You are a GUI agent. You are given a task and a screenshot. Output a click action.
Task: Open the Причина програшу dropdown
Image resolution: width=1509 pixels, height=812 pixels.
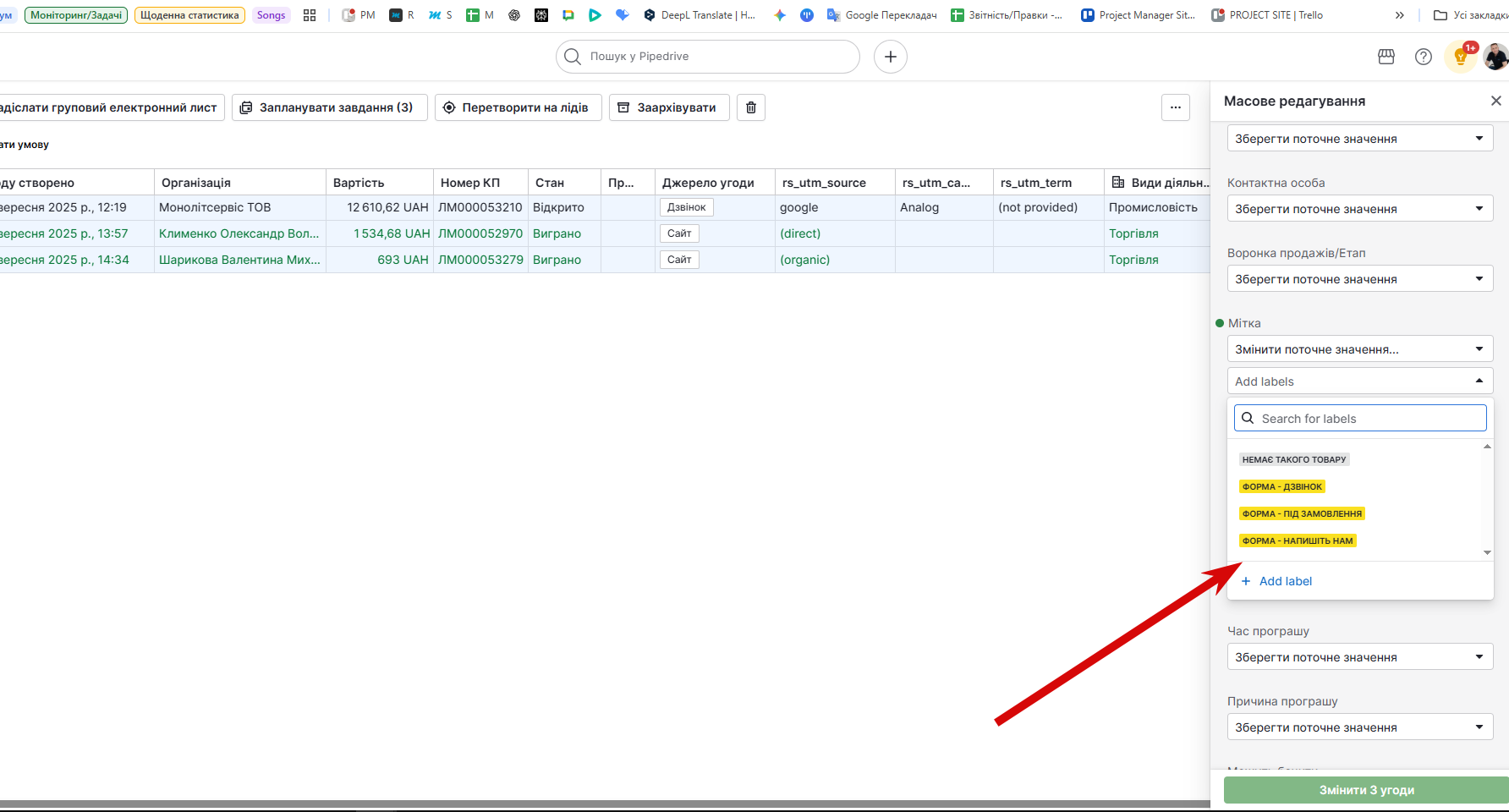click(x=1360, y=727)
